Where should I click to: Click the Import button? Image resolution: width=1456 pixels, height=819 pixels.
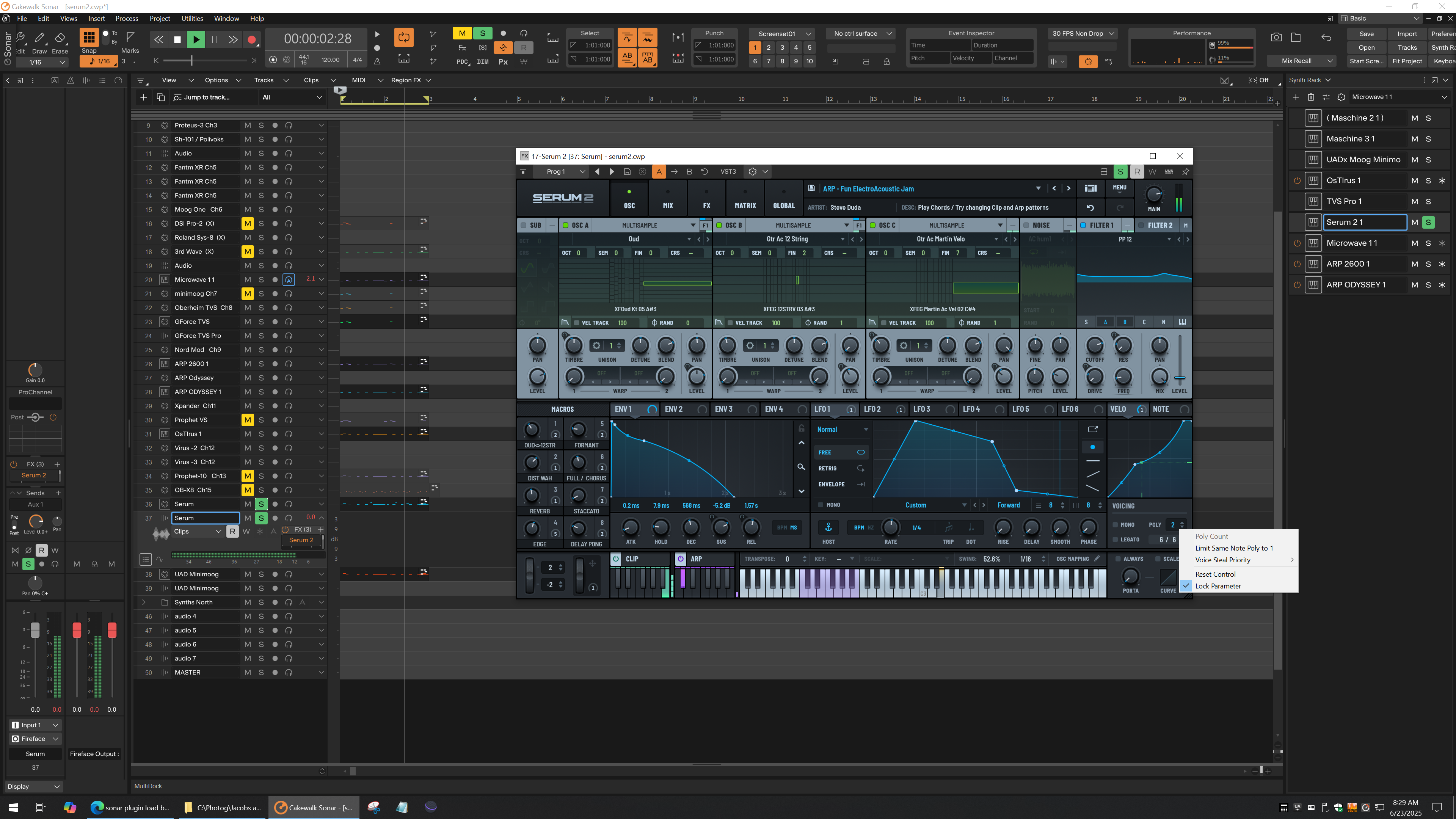1407,34
